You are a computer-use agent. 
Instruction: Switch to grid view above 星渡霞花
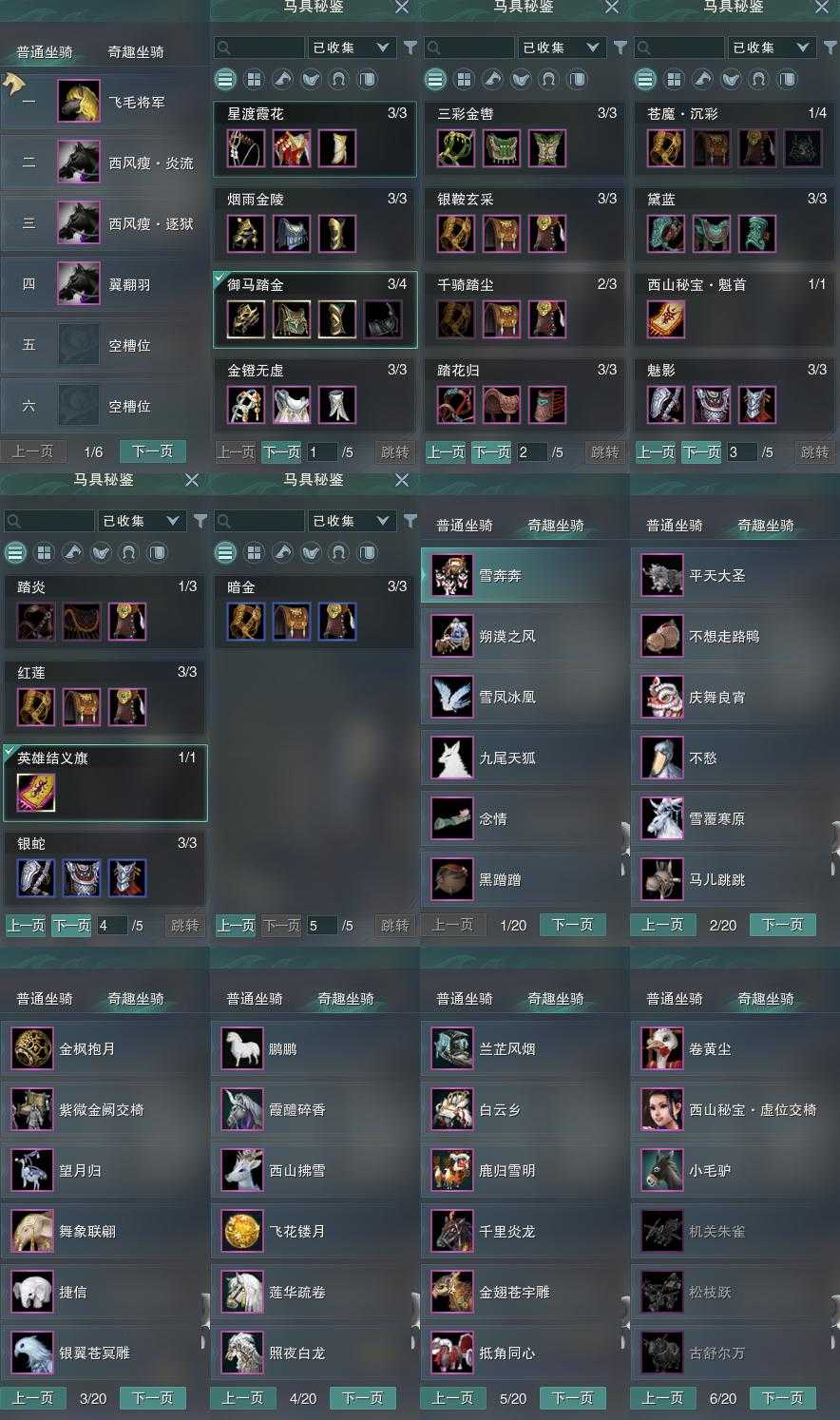coord(254,79)
